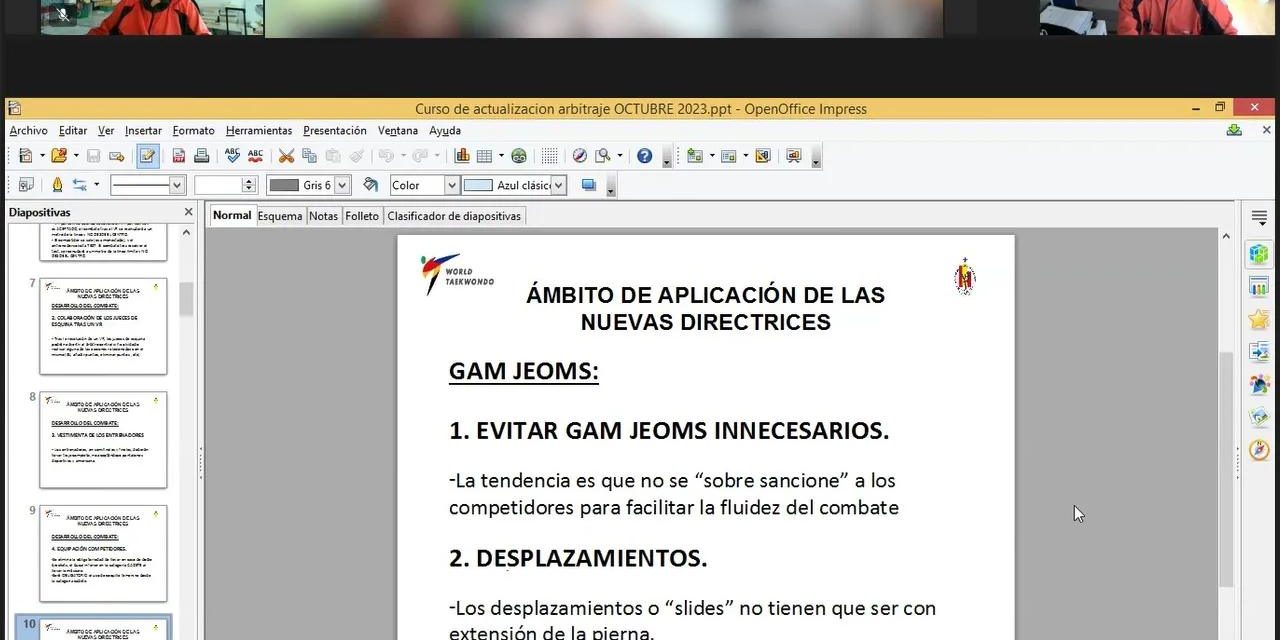Open the Gris 6 line color dropdown
This screenshot has width=1280, height=640.
point(342,185)
